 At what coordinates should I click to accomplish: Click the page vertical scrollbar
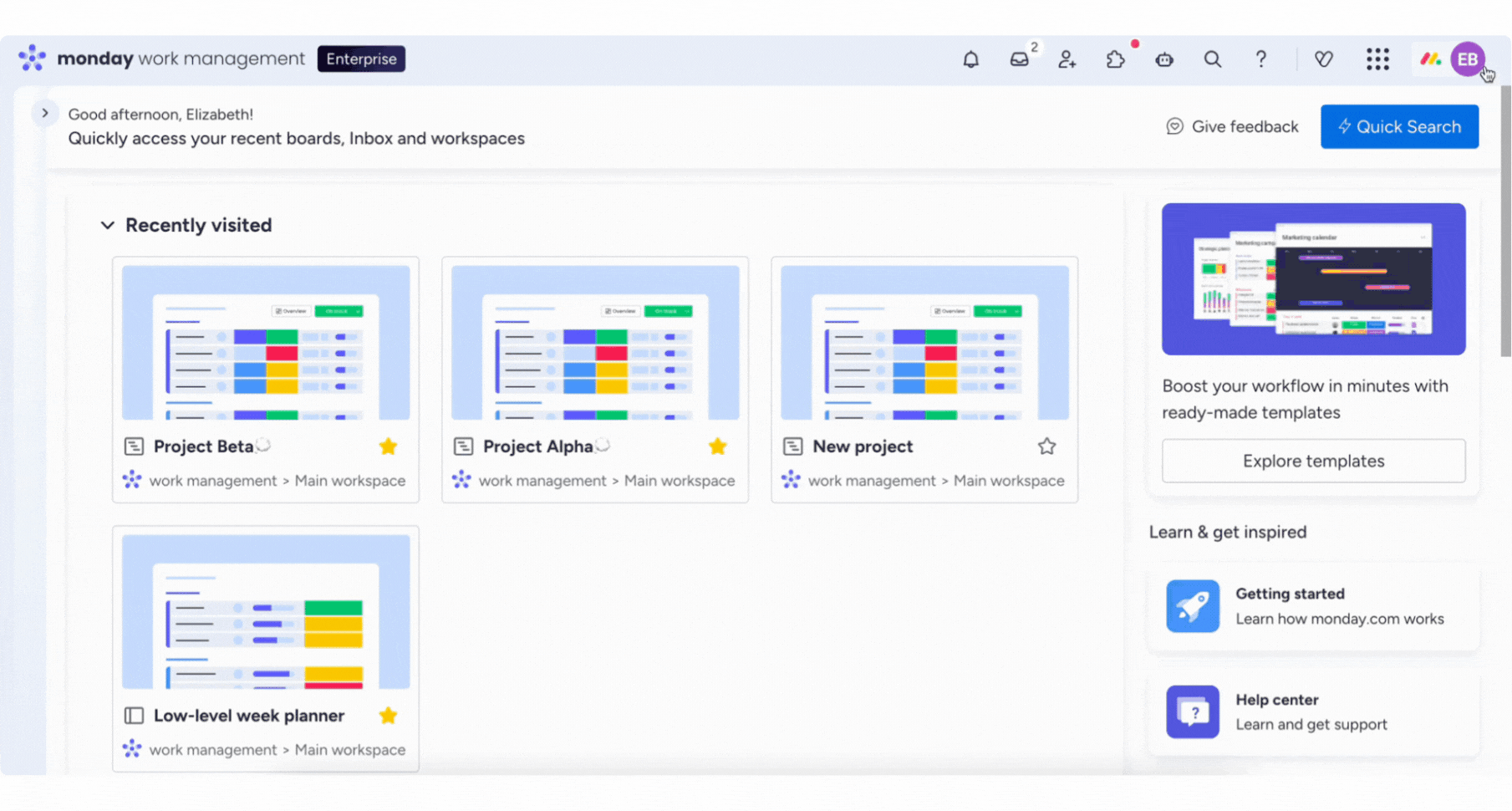pyautogui.click(x=1505, y=222)
